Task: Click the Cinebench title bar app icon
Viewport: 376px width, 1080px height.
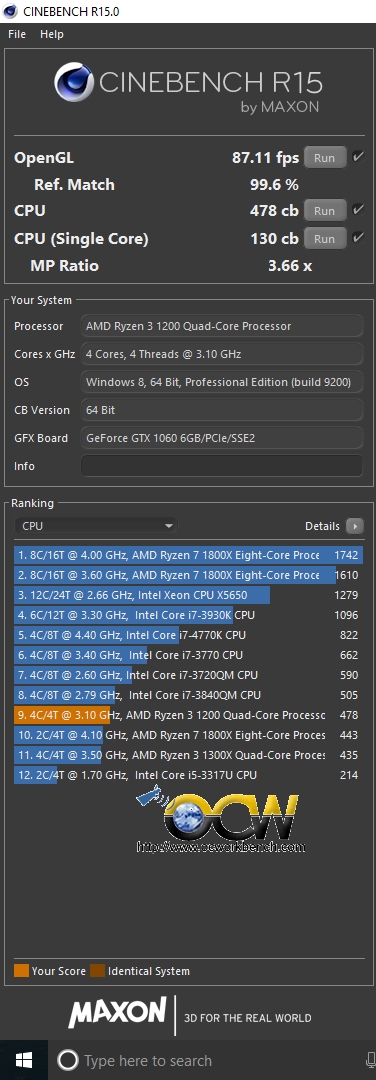Action: 10,11
